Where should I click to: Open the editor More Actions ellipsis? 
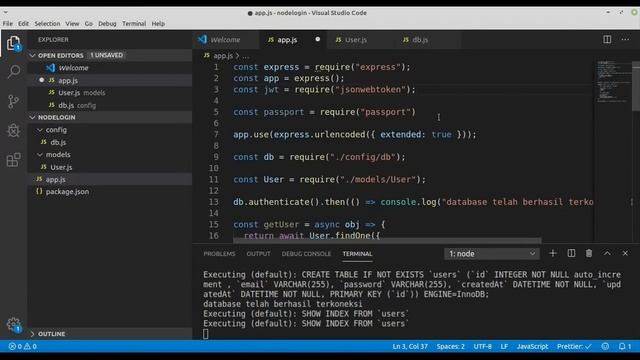[625, 40]
